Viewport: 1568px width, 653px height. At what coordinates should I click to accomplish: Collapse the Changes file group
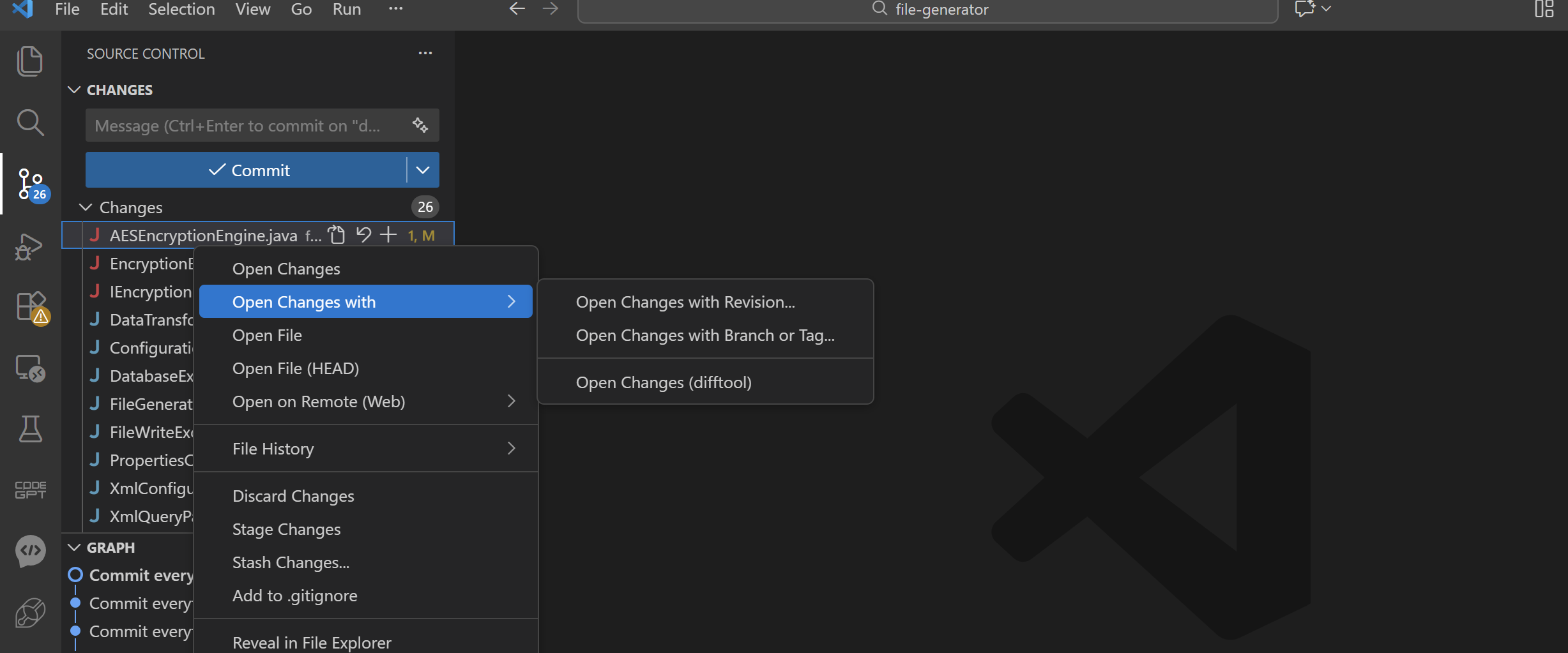tap(86, 207)
